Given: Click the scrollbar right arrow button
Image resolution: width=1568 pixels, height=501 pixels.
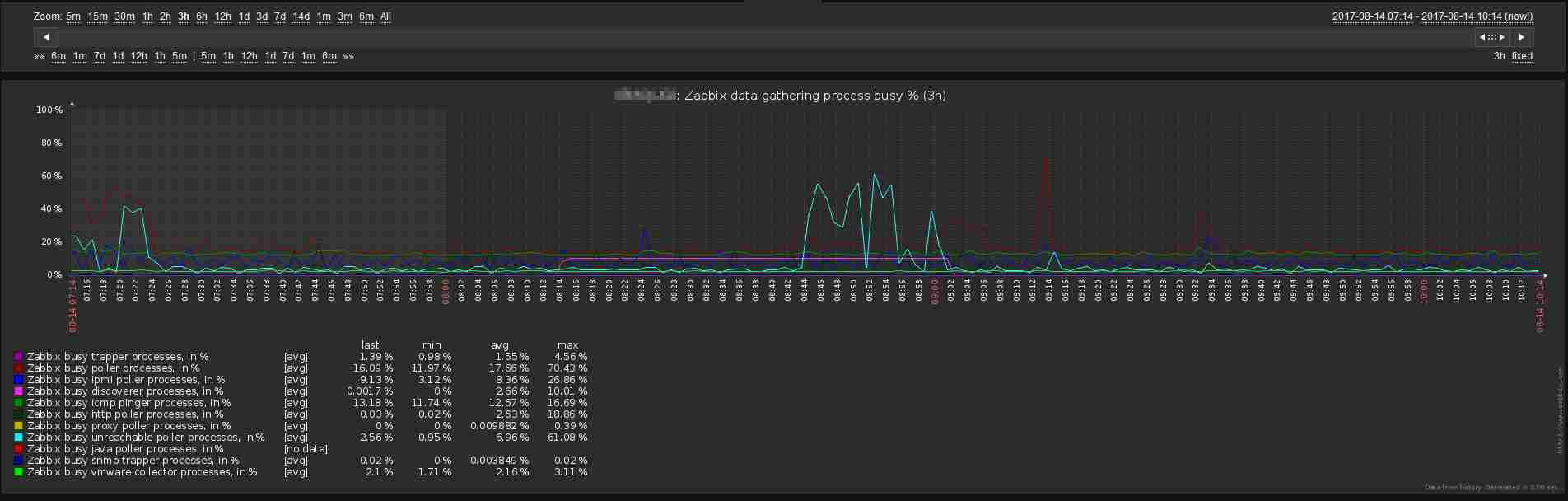Looking at the screenshot, I should (x=1521, y=37).
